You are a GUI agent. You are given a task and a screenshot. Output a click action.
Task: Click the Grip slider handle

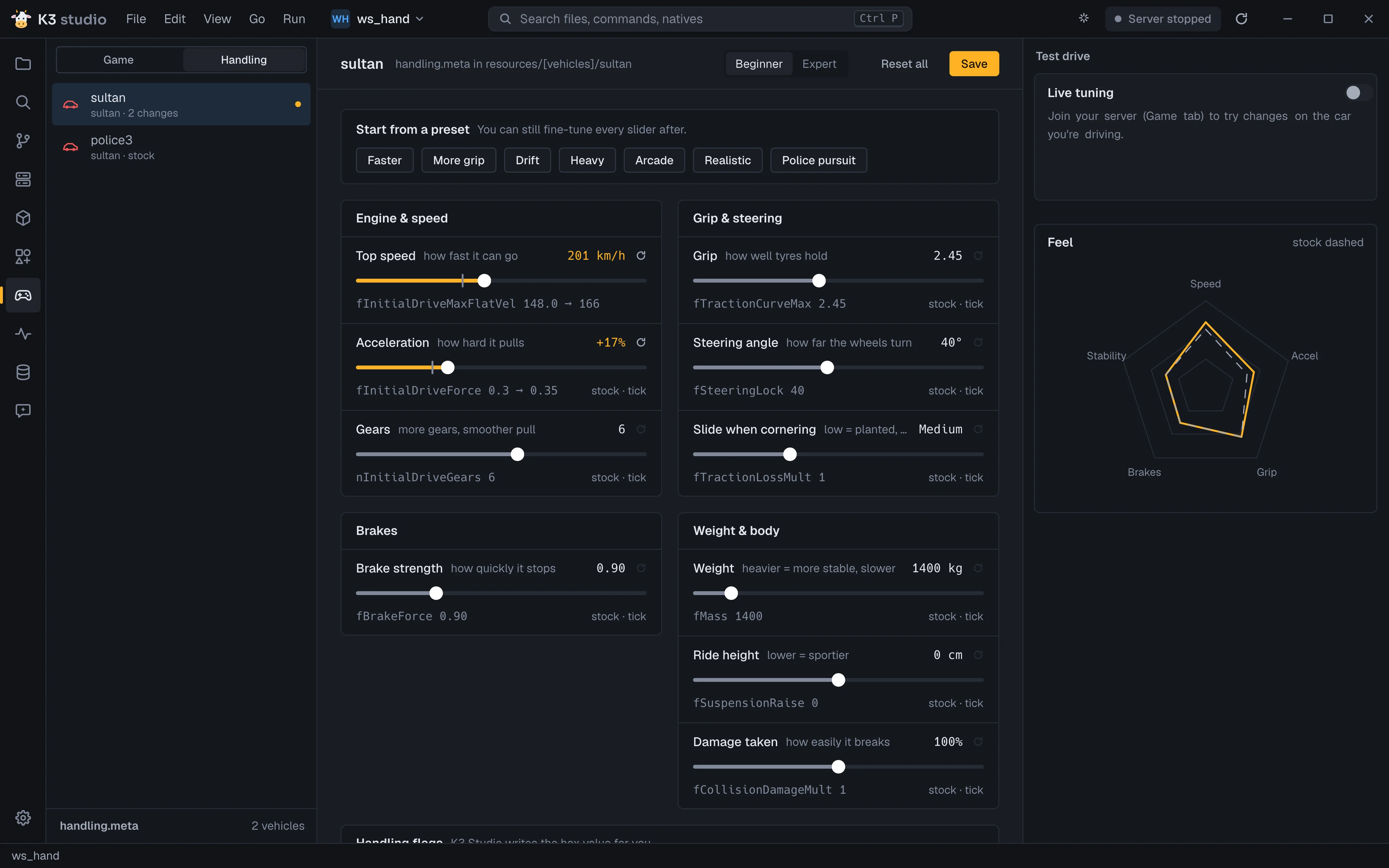coord(819,281)
